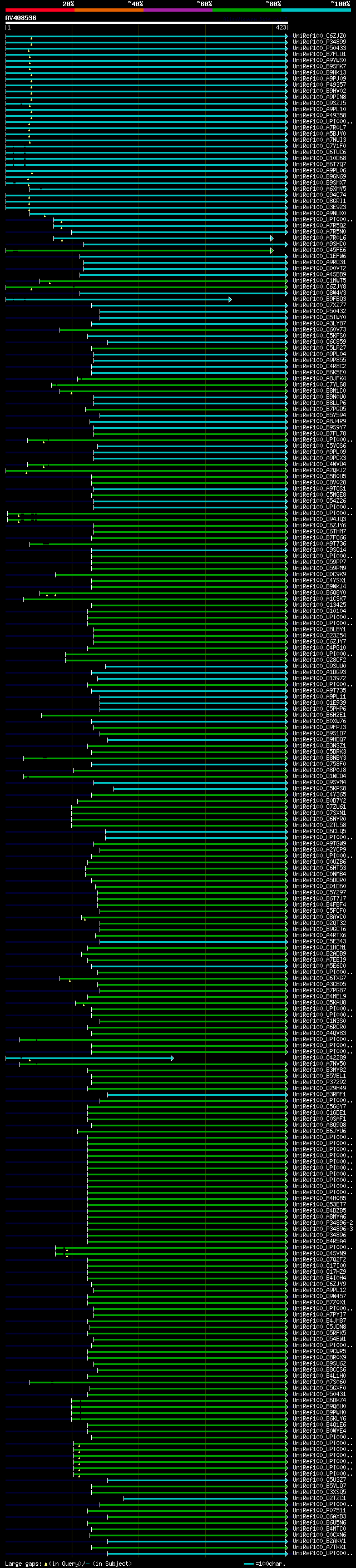Click the green ~80% identity legend segment

pyautogui.click(x=247, y=10)
